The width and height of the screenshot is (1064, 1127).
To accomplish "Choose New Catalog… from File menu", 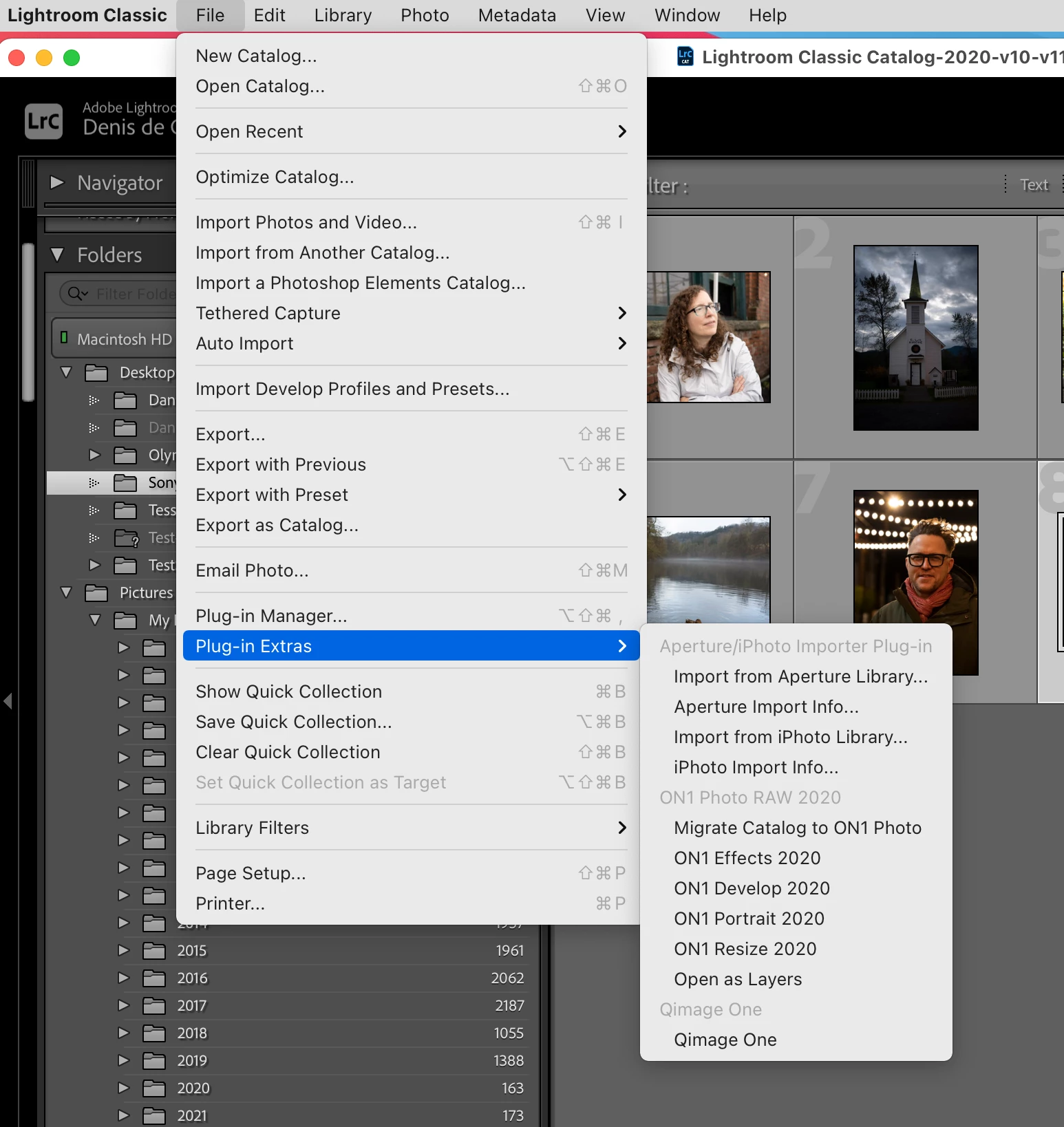I will click(x=412, y=56).
